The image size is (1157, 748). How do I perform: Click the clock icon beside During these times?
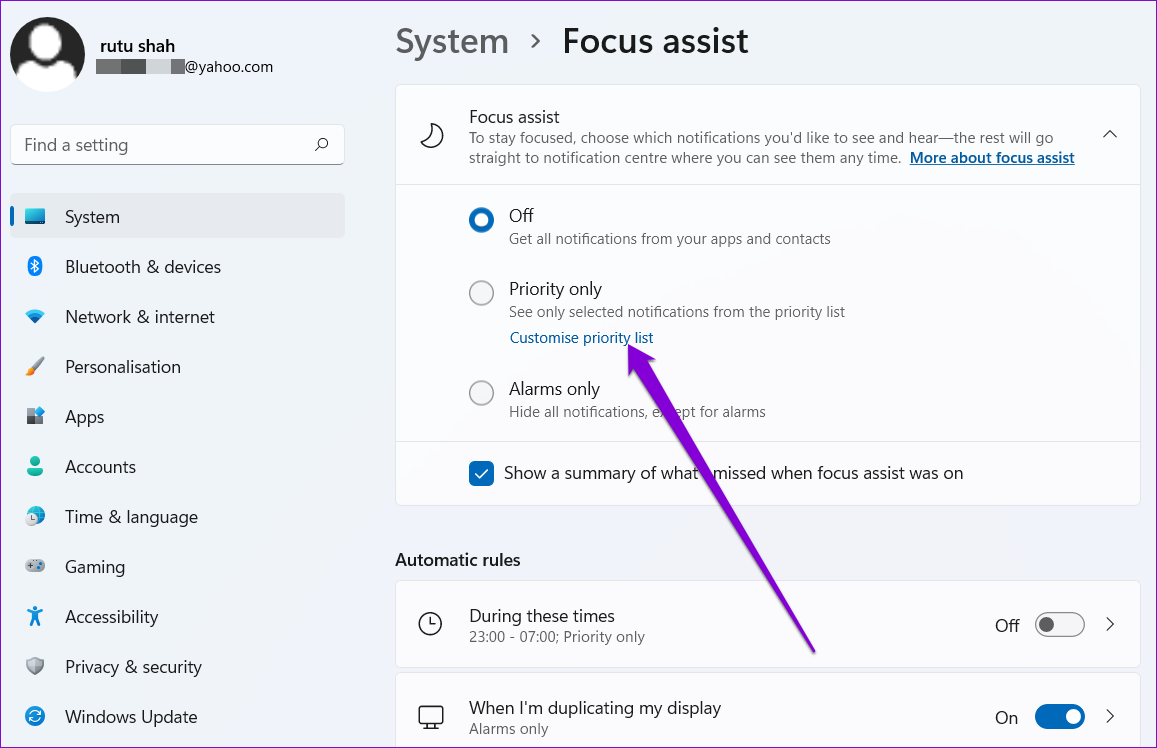click(430, 624)
